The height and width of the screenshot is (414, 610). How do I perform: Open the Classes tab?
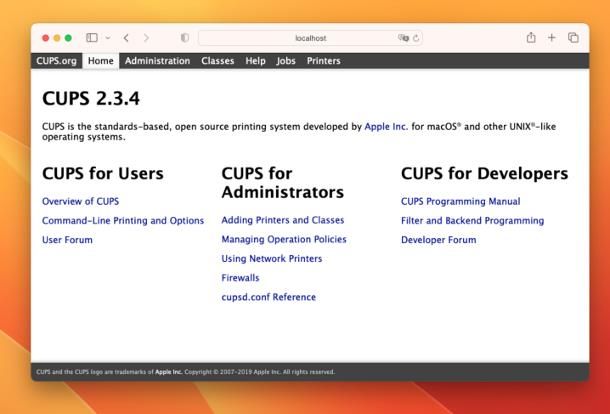tap(217, 61)
